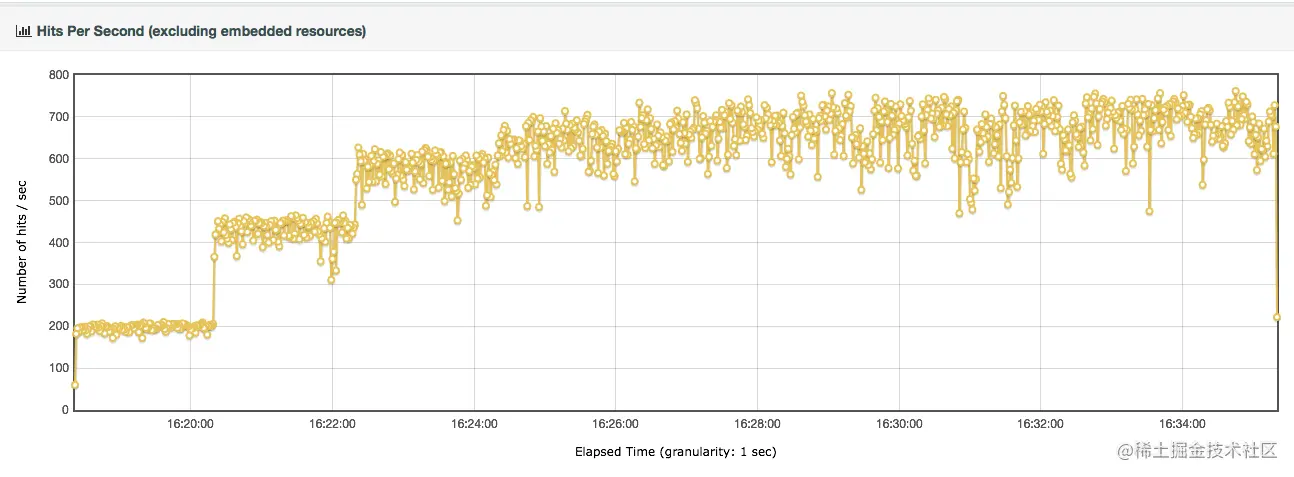
Task: Click the x-axis label 16:32:00
Action: 1040,423
